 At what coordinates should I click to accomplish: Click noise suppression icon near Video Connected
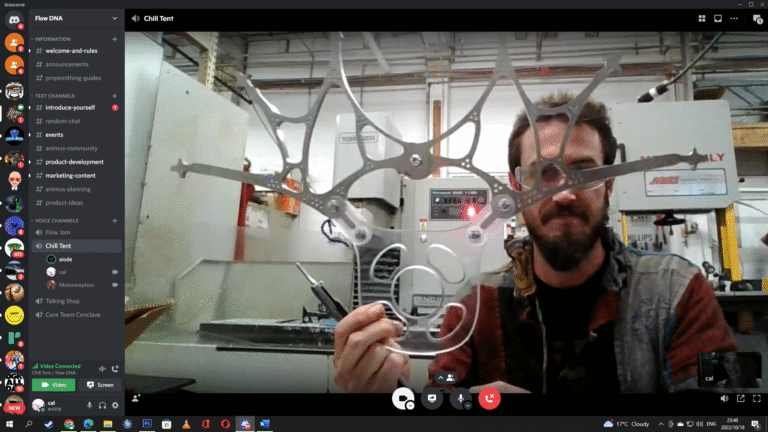click(x=101, y=368)
